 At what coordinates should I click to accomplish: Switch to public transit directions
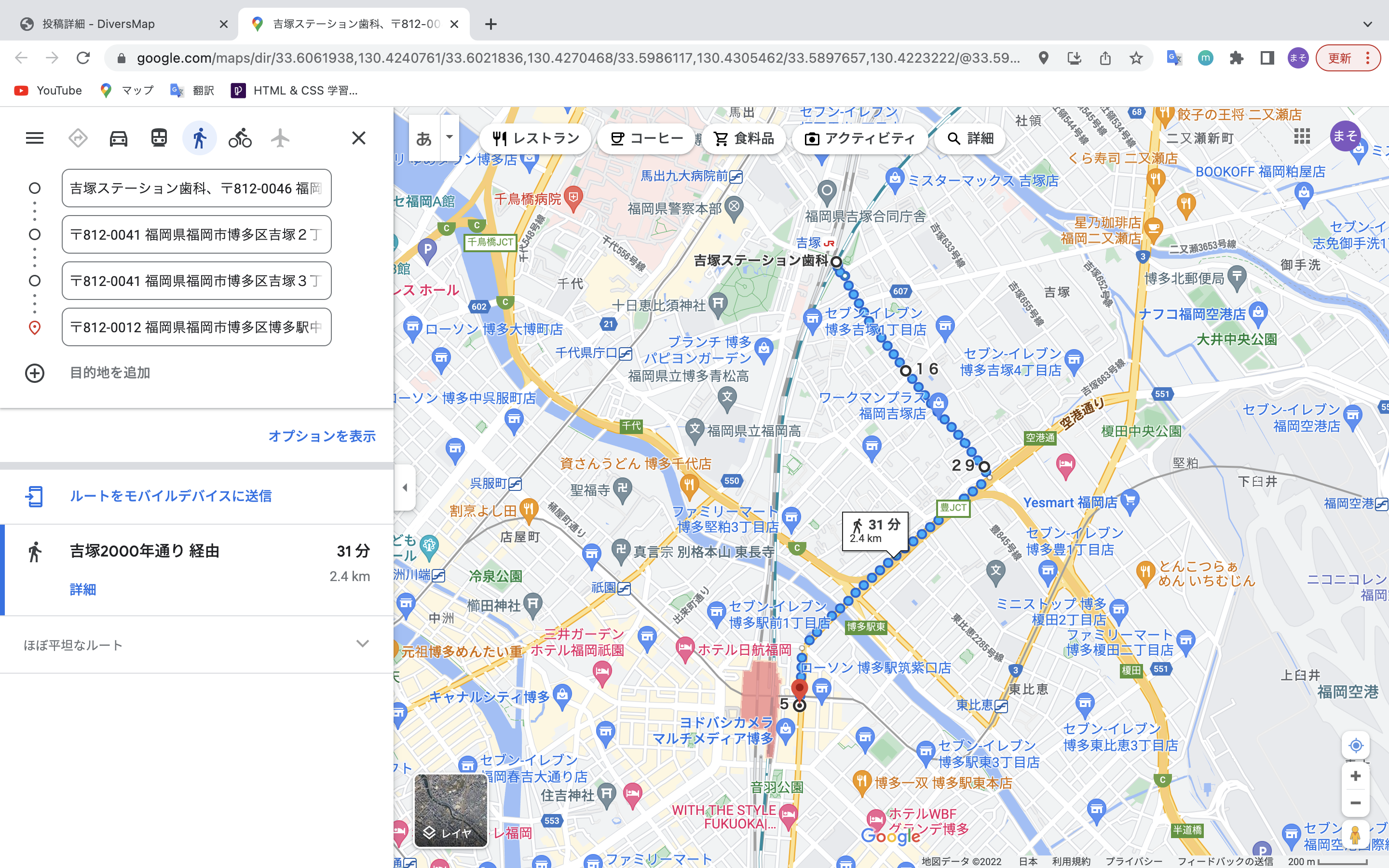(158, 138)
